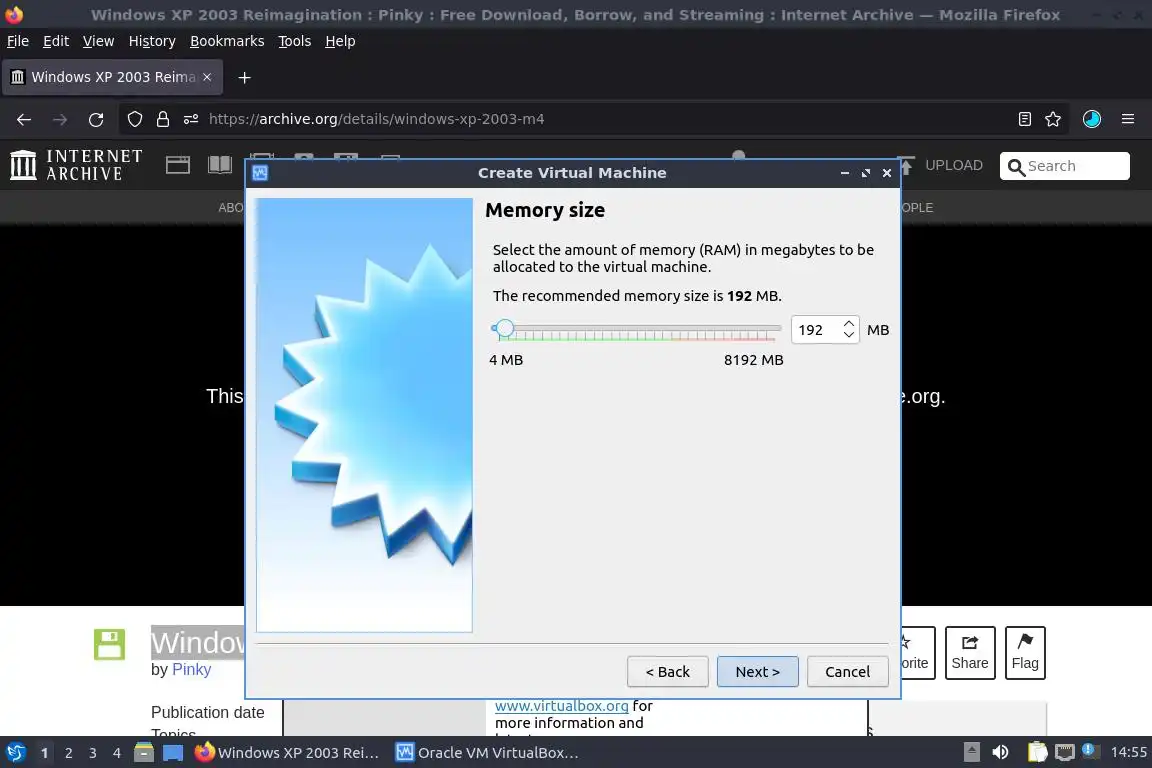Activate Oracle VM VirtualBox taskbar entry
1152x768 pixels.
(x=488, y=753)
